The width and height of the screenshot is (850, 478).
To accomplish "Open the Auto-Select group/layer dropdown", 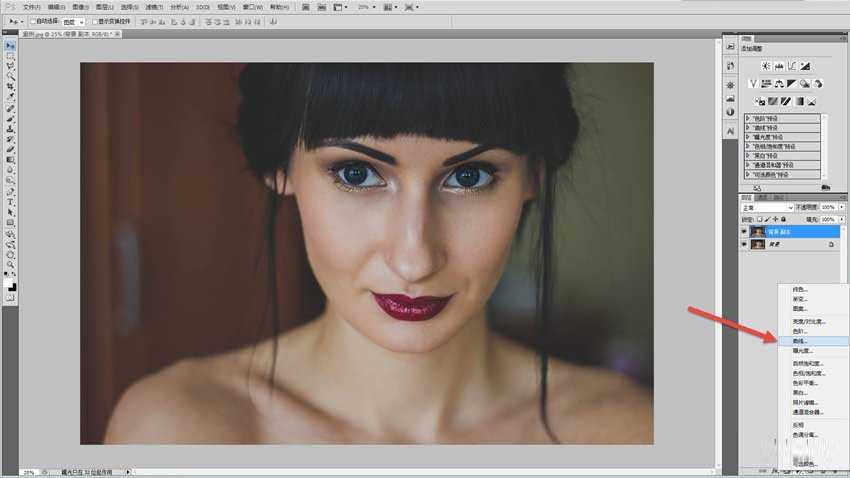I will point(73,21).
